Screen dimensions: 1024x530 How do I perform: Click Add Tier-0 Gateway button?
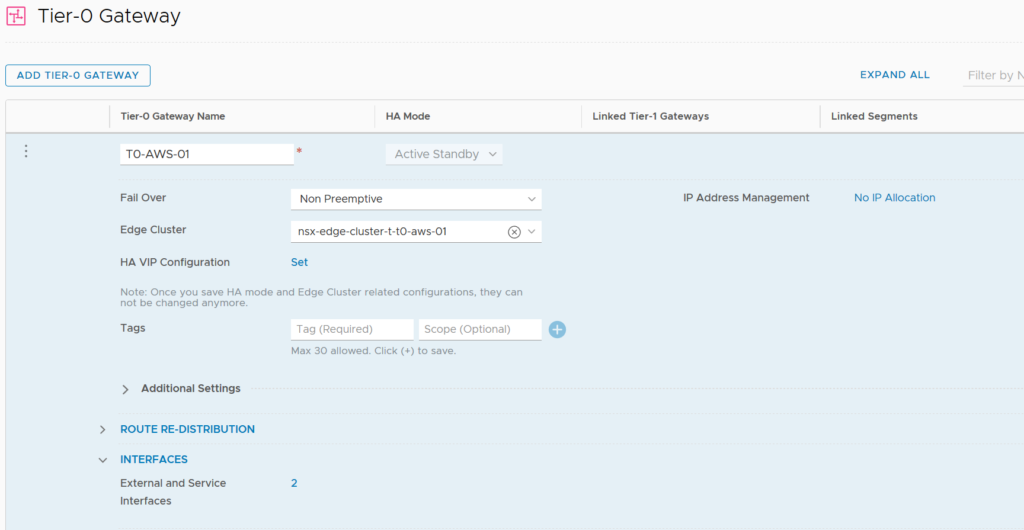tap(78, 75)
